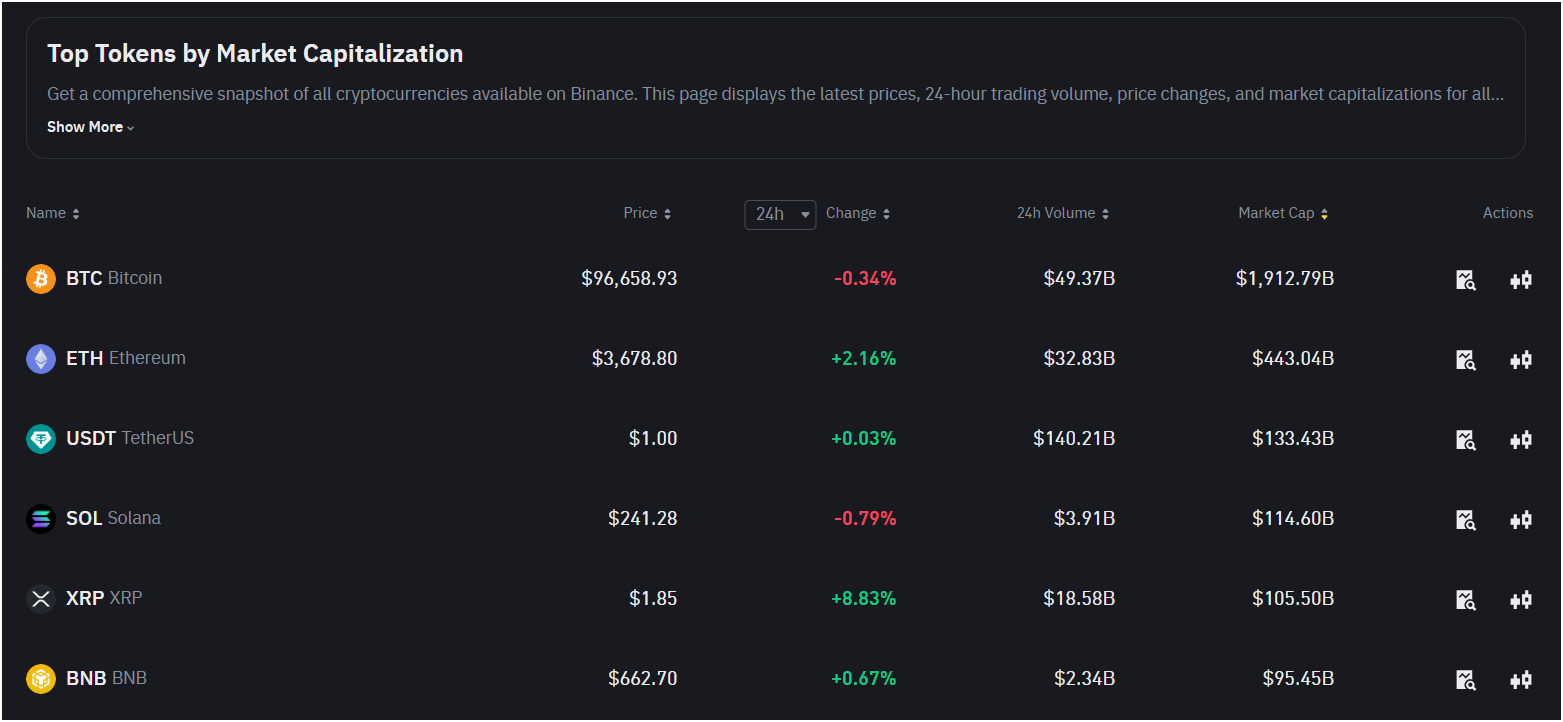The image size is (1563, 722).
Task: Open the BTC Bitcoin token link
Action: (114, 278)
